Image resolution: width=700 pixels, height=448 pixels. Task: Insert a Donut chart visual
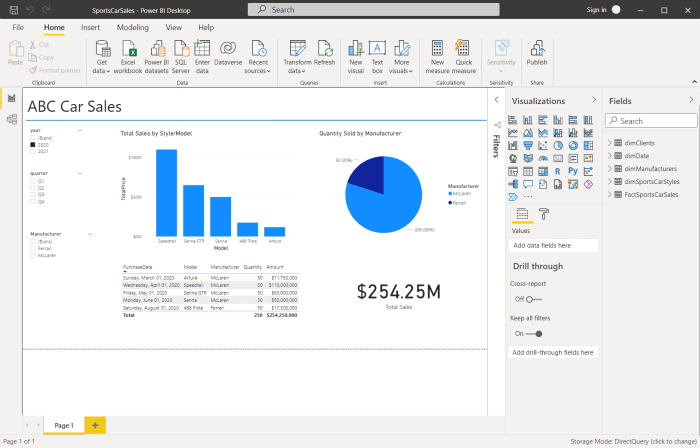[x=573, y=145]
